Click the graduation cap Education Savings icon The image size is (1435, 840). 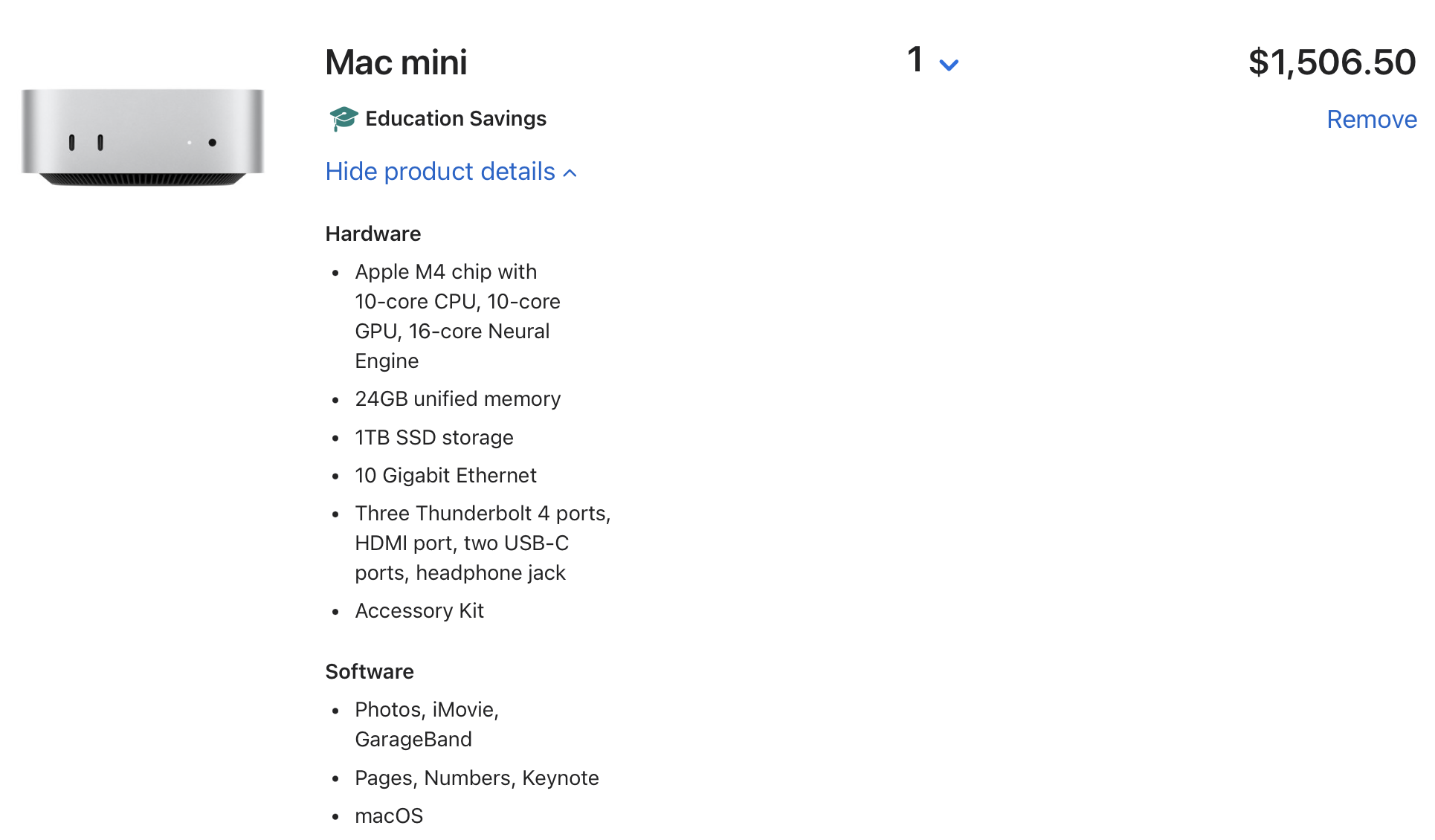(343, 119)
